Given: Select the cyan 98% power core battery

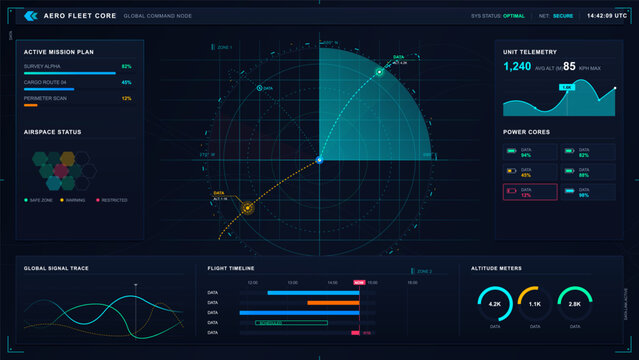Looking at the screenshot, I should tap(569, 190).
